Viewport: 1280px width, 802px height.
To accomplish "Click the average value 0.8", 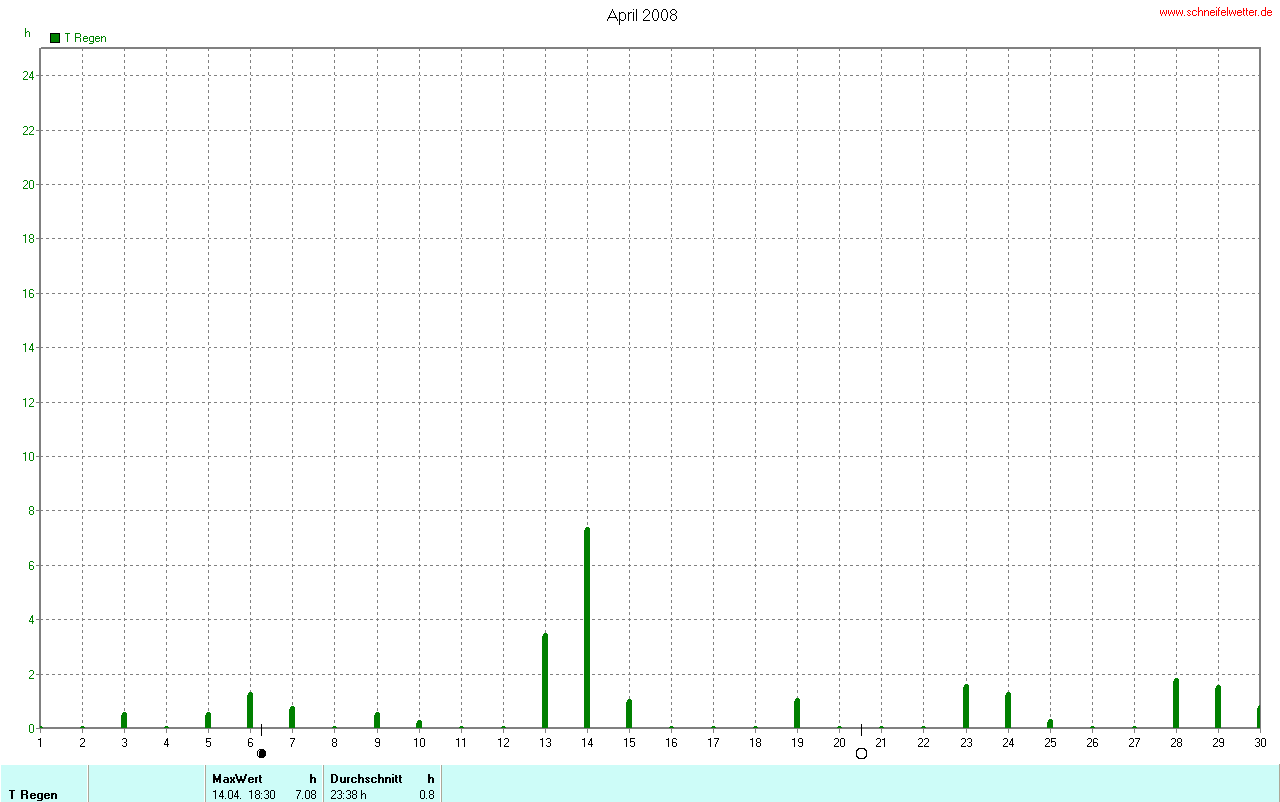I will click(x=427, y=795).
